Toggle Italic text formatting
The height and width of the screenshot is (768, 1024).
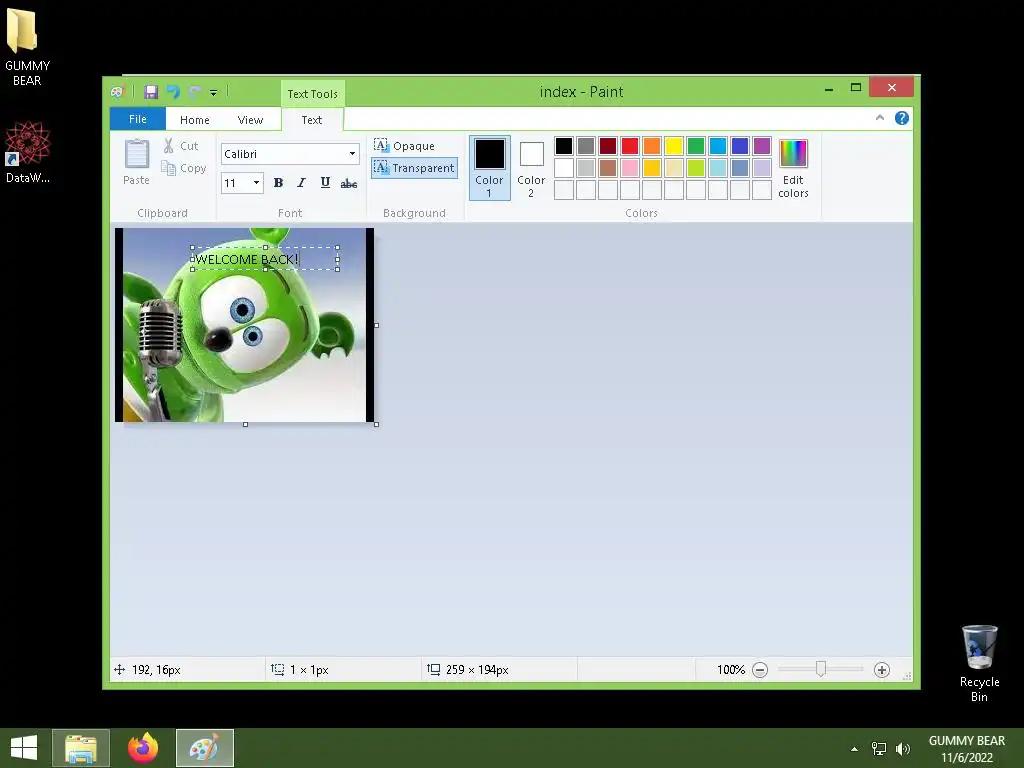click(x=301, y=183)
